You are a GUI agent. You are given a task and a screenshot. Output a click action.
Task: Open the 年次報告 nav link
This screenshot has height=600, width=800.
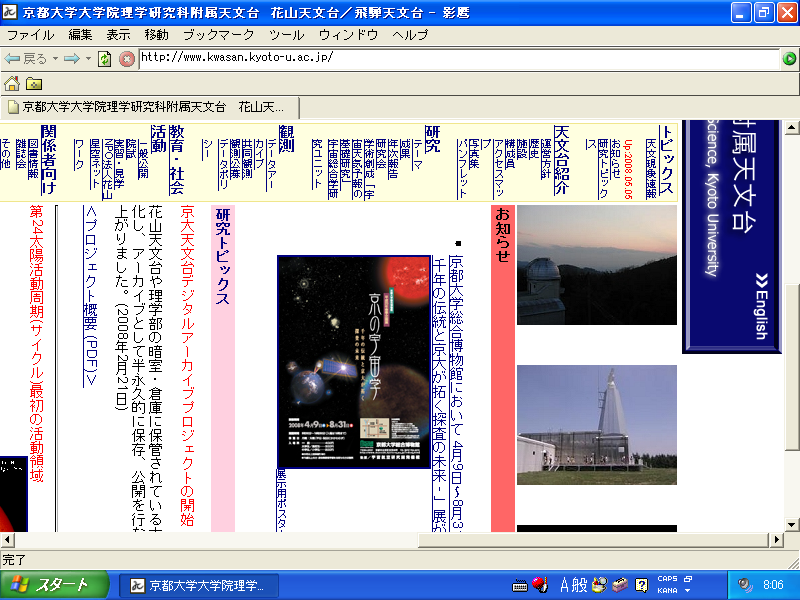(x=392, y=158)
